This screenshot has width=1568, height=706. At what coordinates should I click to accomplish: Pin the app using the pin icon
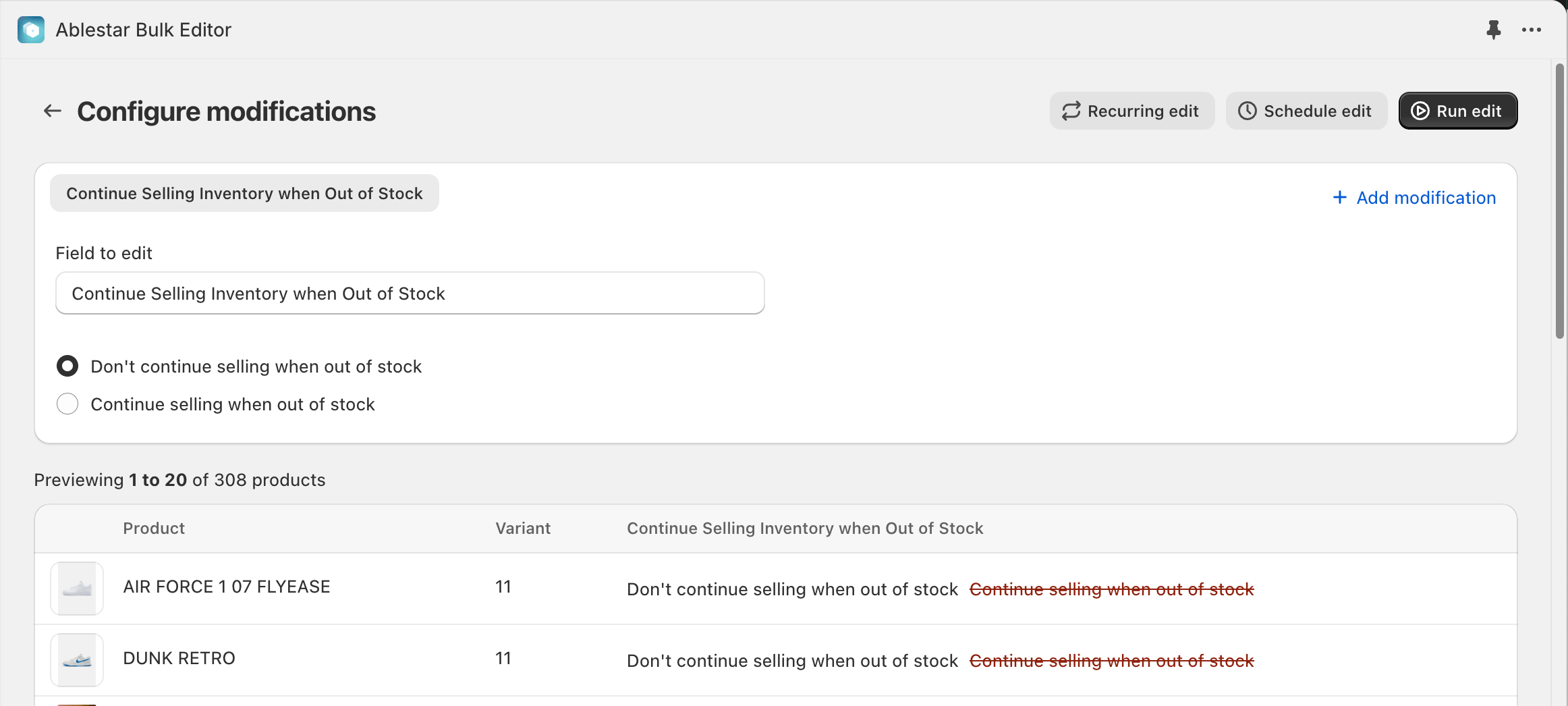1493,30
